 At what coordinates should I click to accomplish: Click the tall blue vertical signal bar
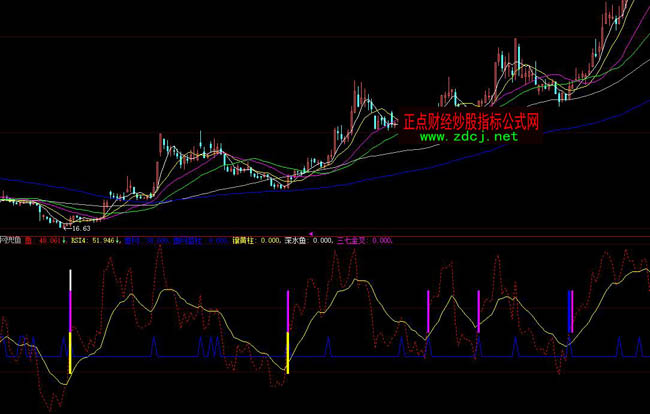tap(570, 312)
